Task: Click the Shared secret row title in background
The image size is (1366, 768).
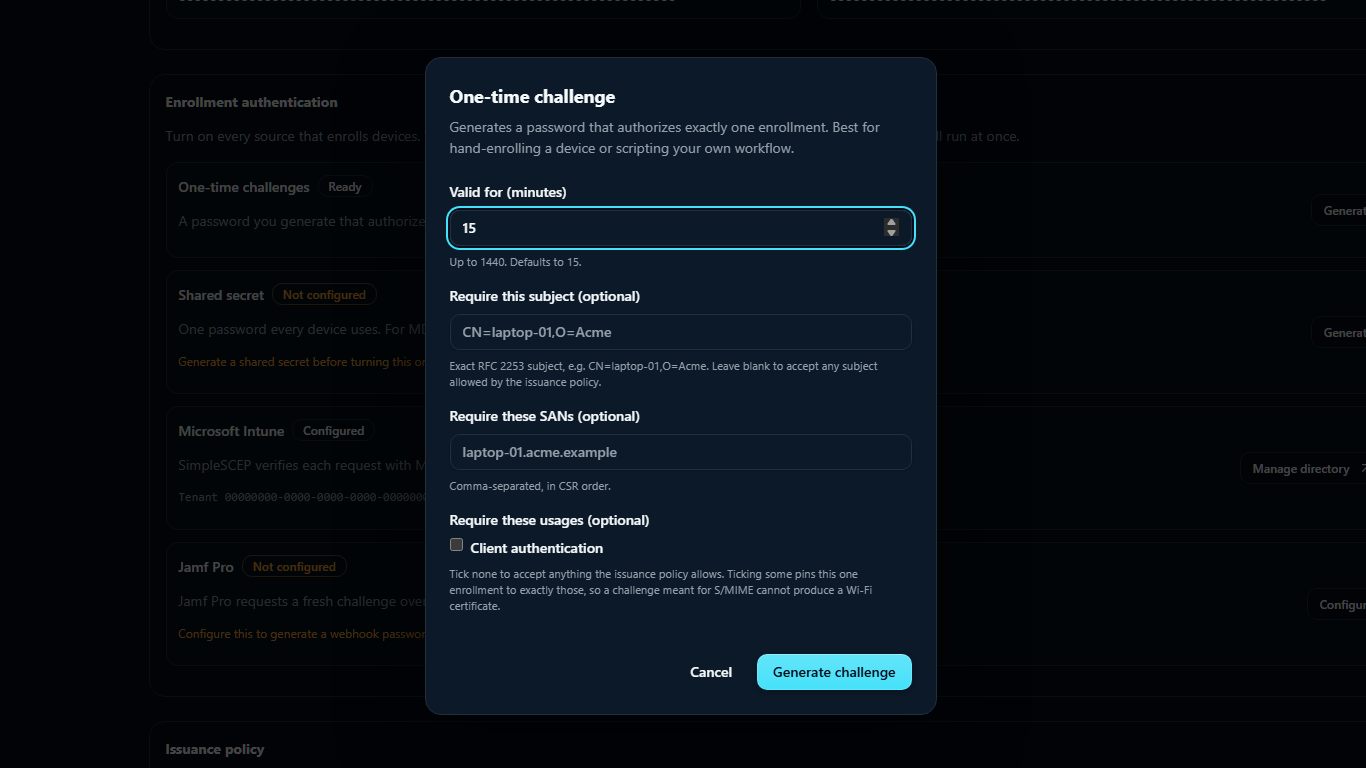Action: 221,295
